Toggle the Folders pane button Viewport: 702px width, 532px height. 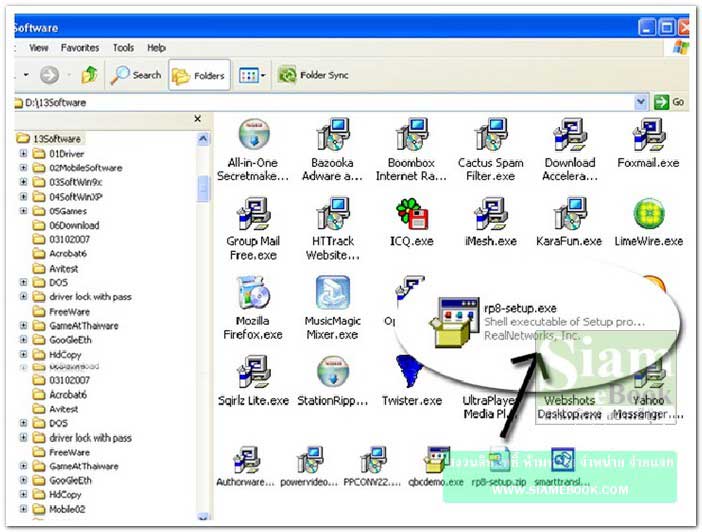200,75
